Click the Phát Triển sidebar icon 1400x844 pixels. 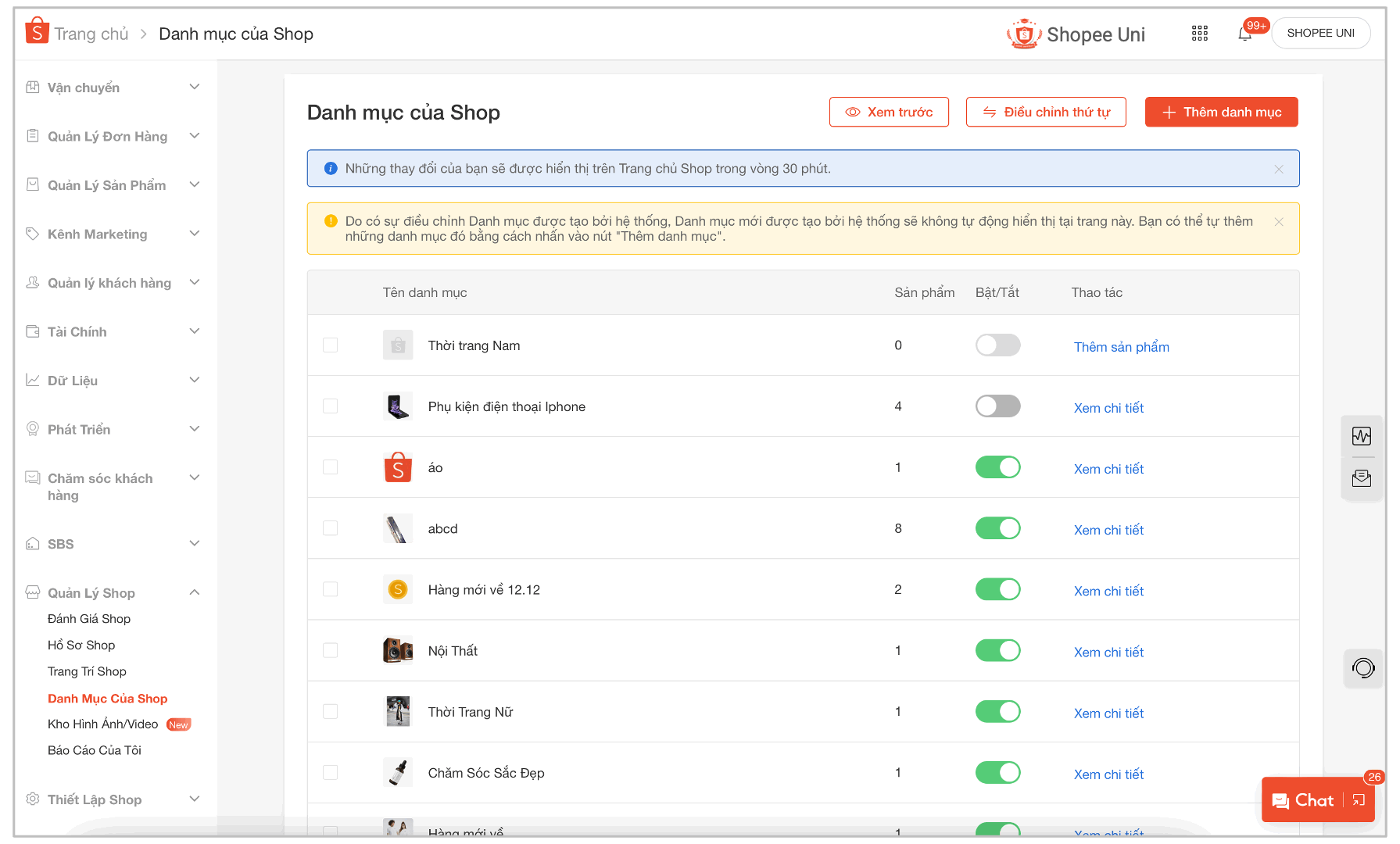click(33, 429)
